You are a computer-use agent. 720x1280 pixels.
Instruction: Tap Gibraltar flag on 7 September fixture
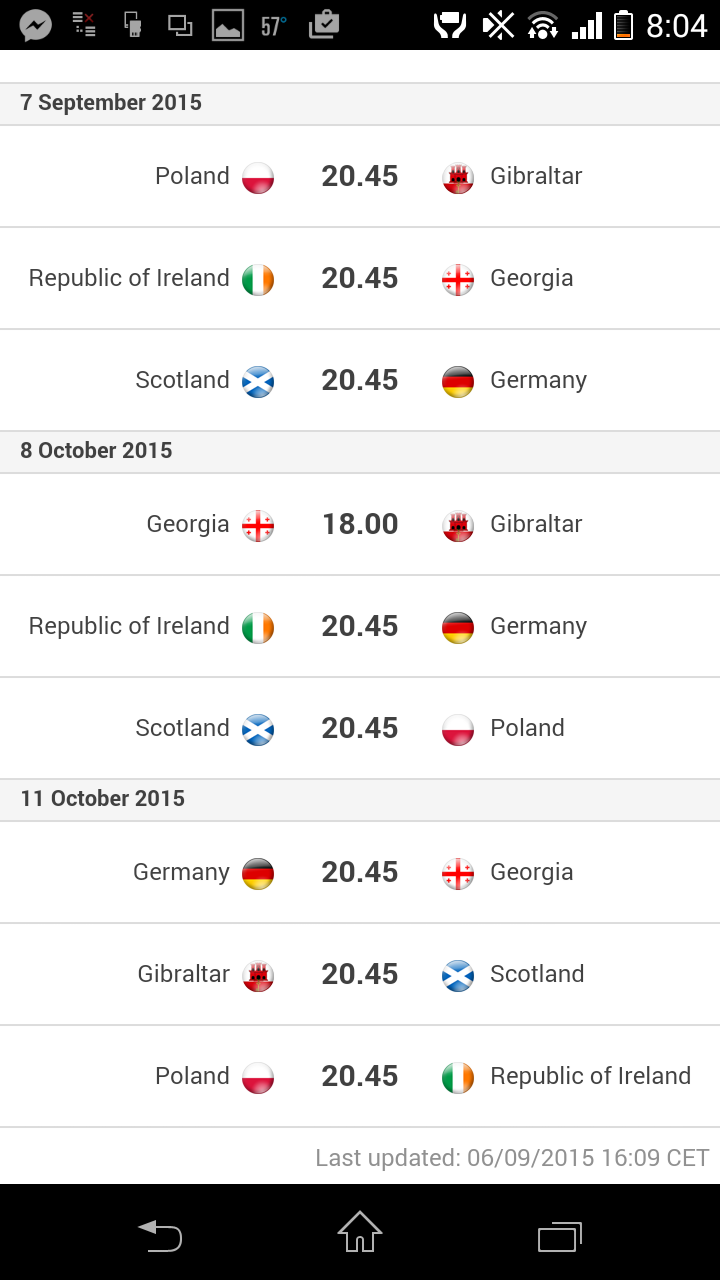coord(458,177)
